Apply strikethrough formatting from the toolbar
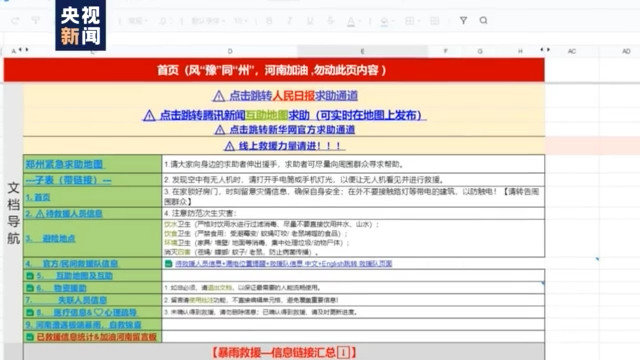 point(331,20)
